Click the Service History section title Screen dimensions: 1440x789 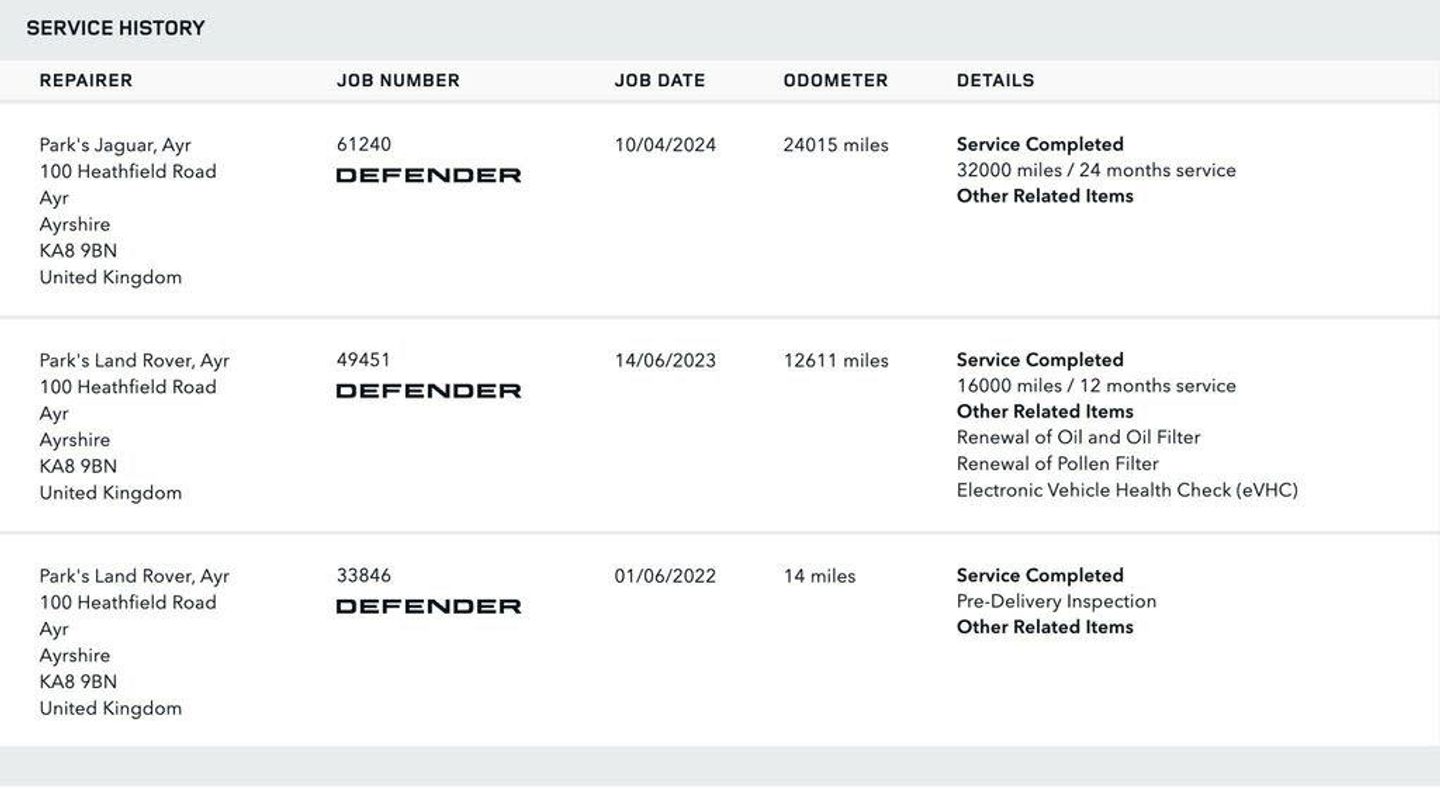point(116,28)
